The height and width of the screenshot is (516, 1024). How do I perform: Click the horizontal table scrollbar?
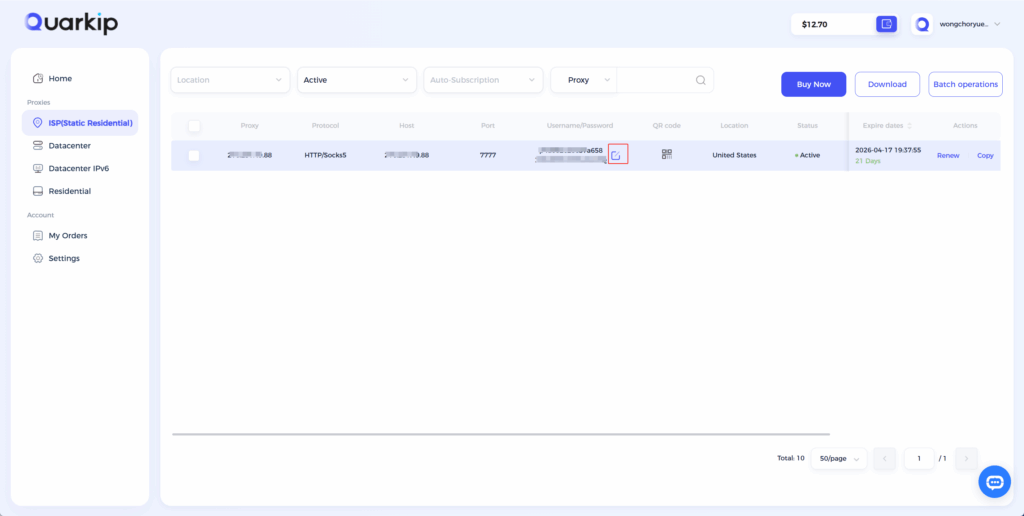point(500,434)
